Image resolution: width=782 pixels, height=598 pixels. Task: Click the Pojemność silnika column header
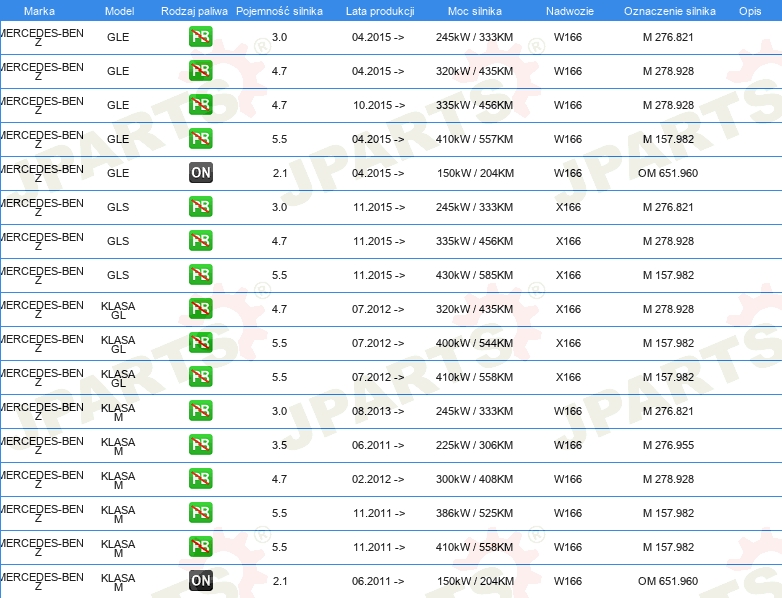[x=279, y=11]
